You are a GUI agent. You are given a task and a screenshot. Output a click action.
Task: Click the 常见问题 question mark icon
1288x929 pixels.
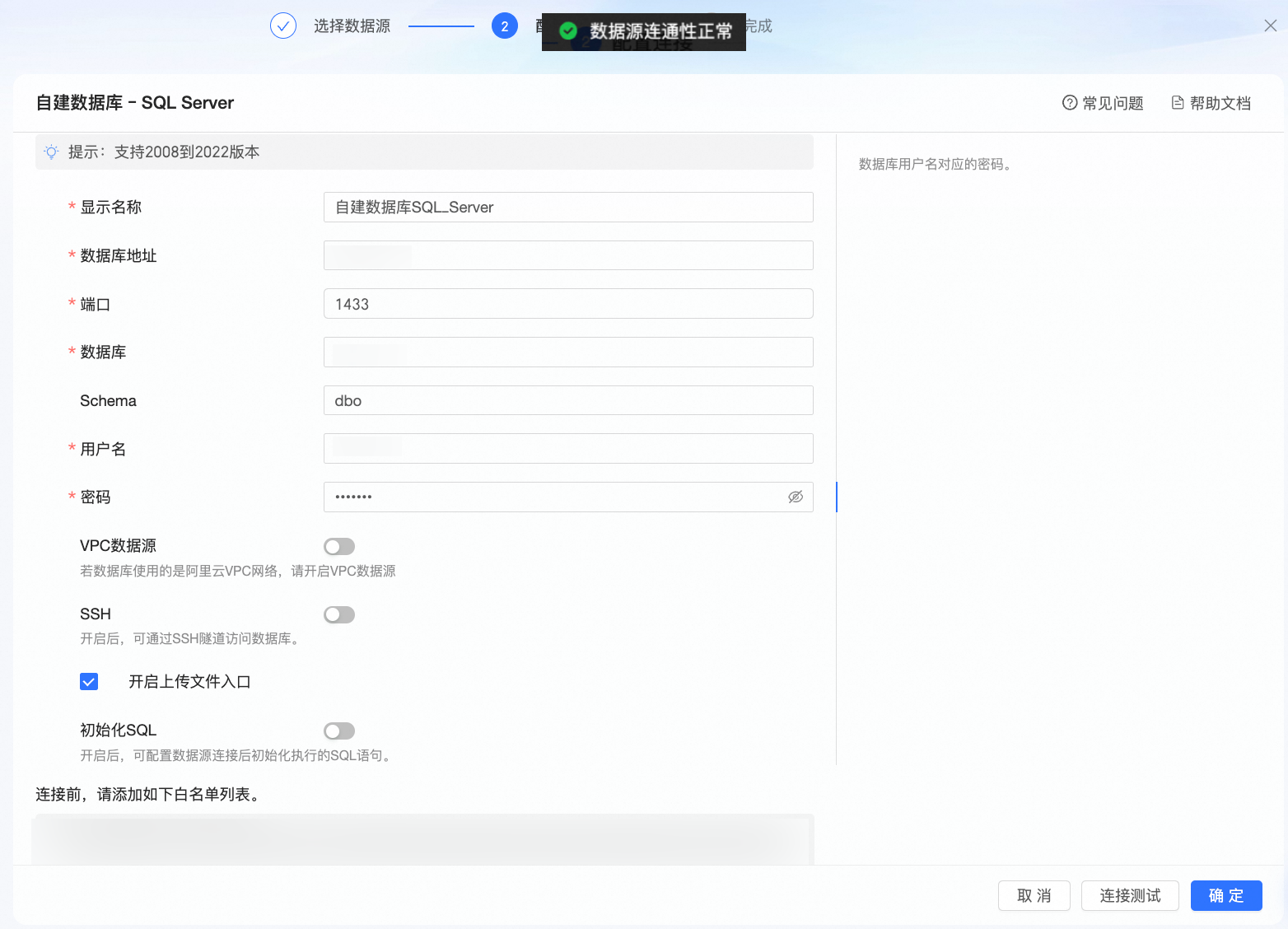coord(1070,103)
